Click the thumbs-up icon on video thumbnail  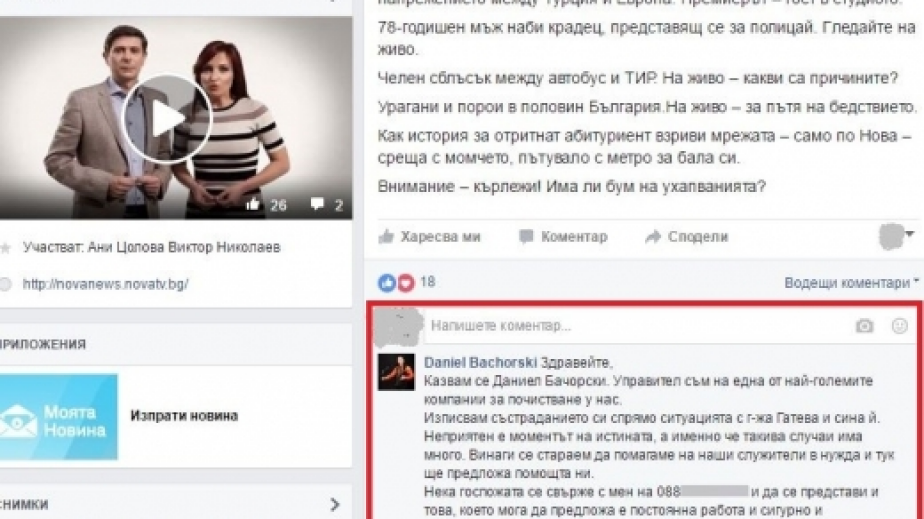[253, 204]
